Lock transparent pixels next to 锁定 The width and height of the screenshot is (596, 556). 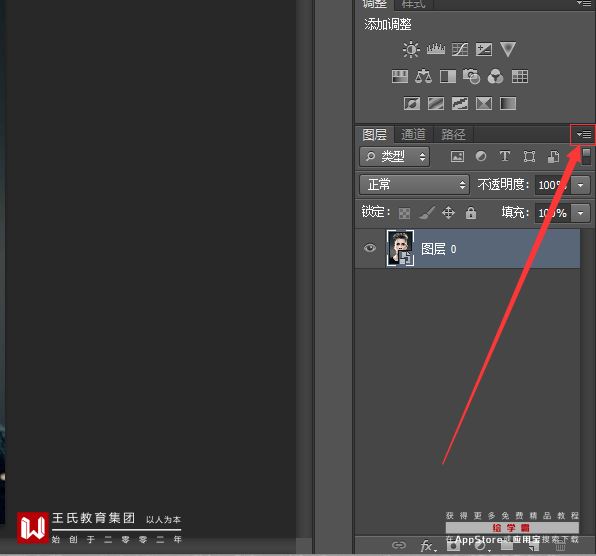pos(404,213)
